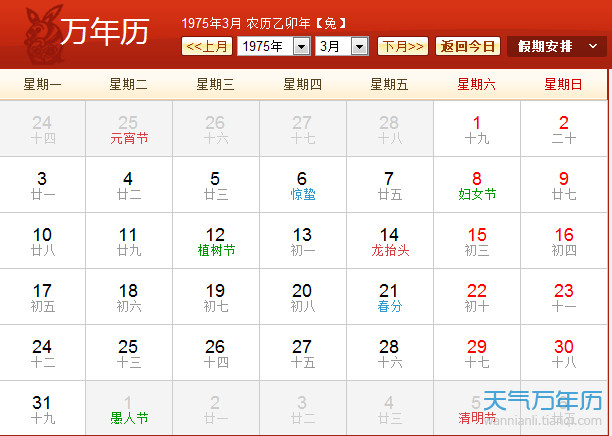Select March 22 初十

click(477, 297)
